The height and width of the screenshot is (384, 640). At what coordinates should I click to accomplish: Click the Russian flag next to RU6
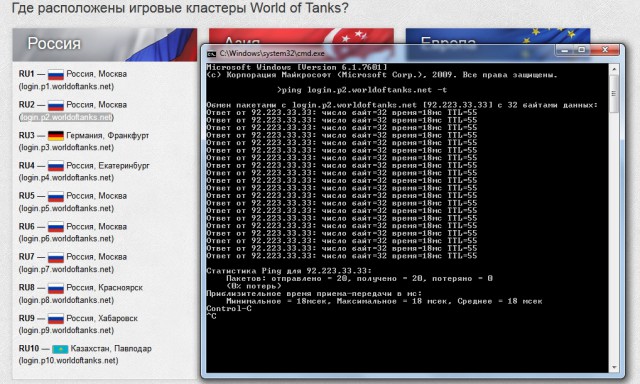pos(56,227)
